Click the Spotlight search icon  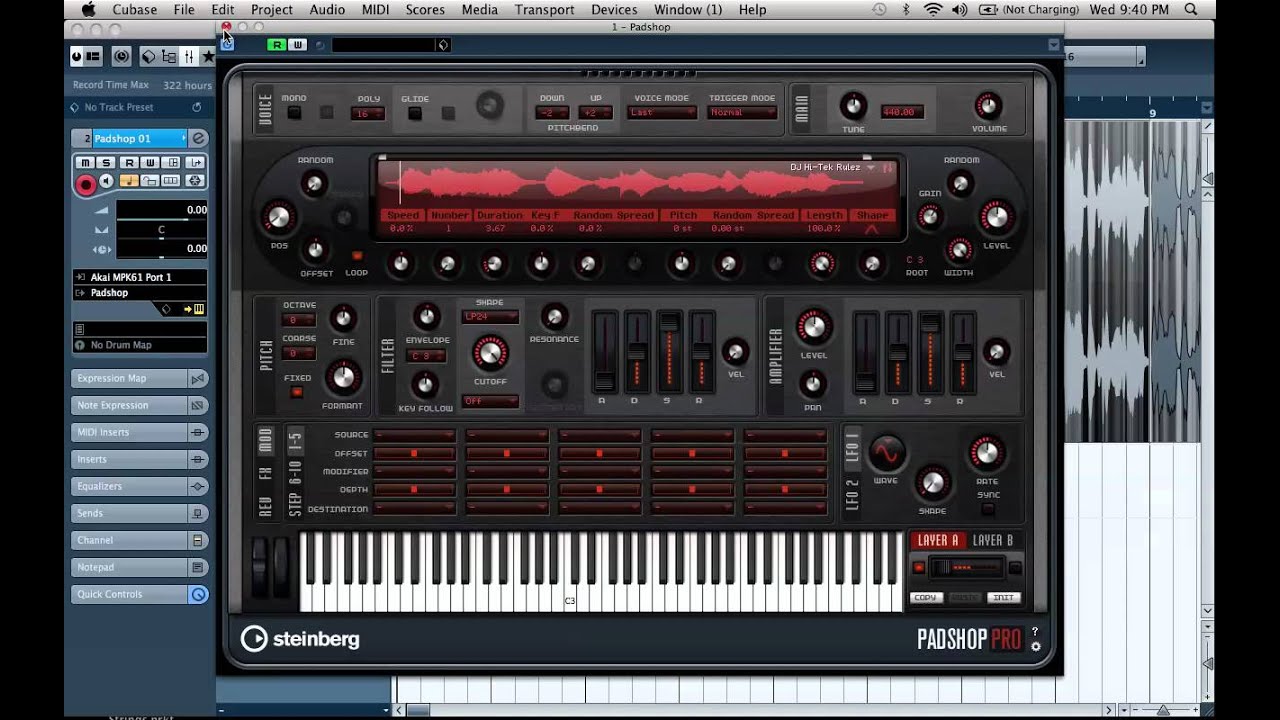(1190, 9)
